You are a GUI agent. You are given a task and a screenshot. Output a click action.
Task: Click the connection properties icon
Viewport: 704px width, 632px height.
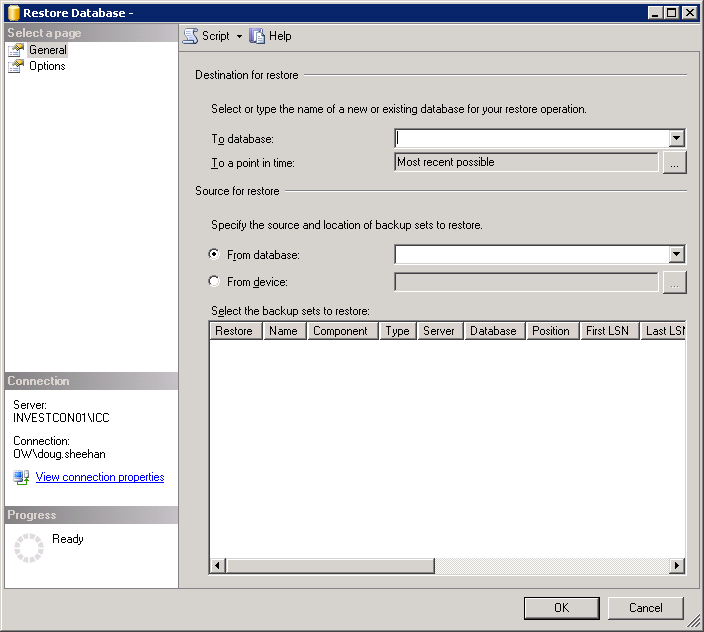click(21, 478)
